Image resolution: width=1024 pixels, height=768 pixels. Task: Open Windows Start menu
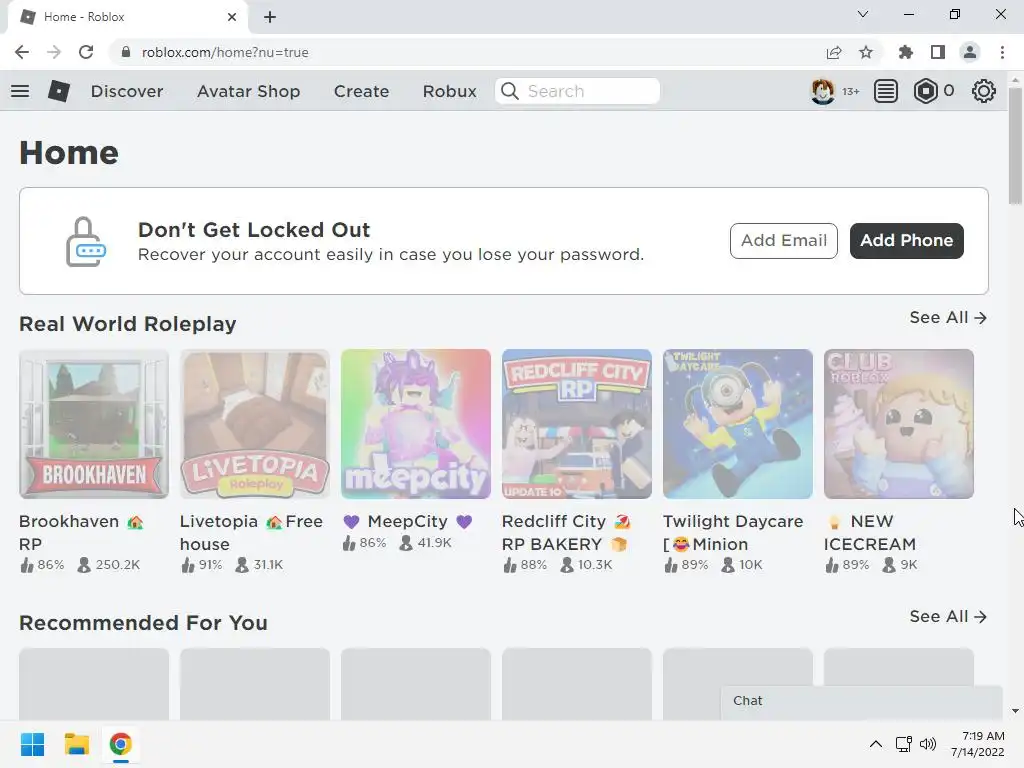click(x=33, y=744)
